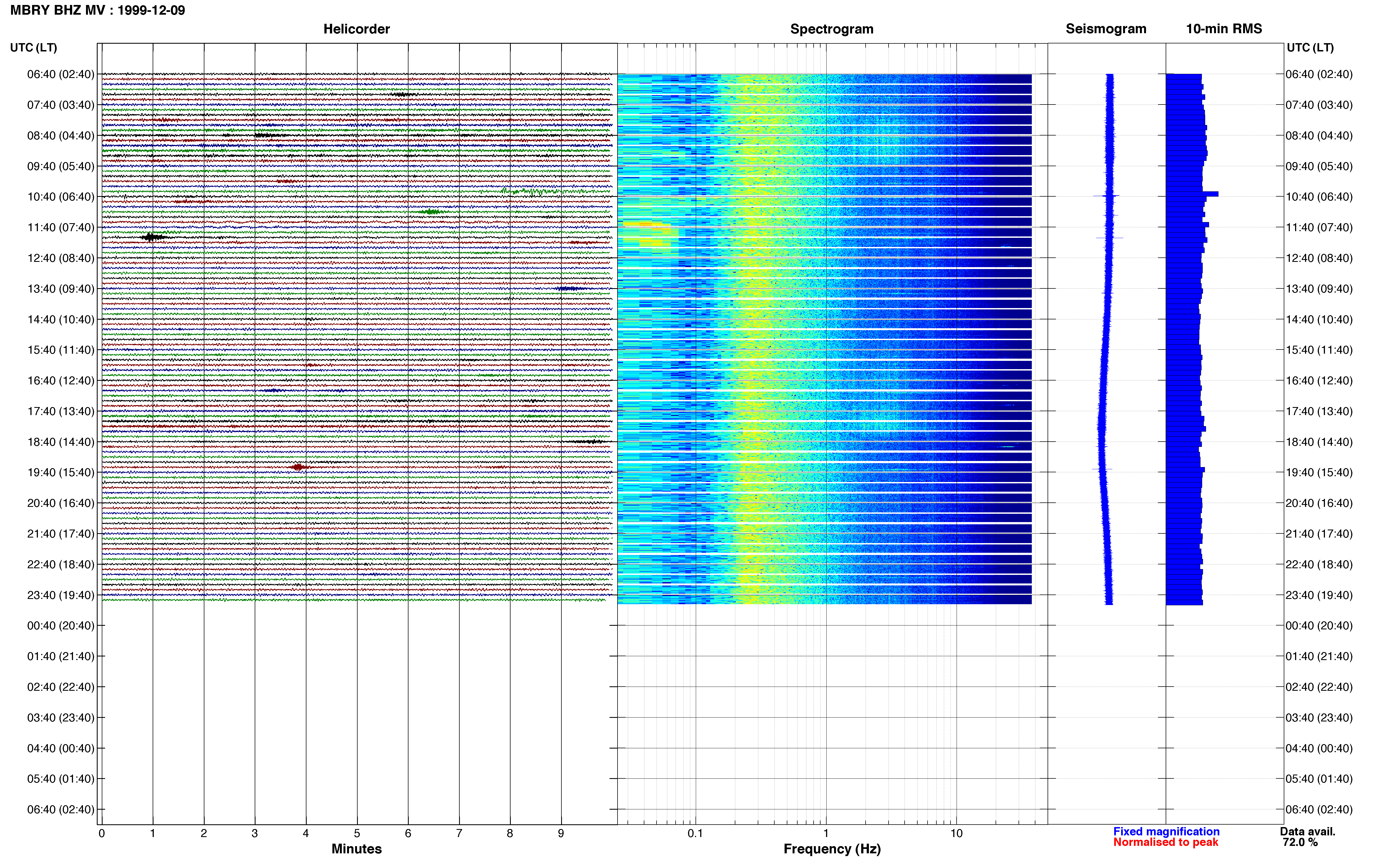The height and width of the screenshot is (868, 1388).
Task: Click the right time label '09:40 (05:40)'
Action: (x=1319, y=166)
